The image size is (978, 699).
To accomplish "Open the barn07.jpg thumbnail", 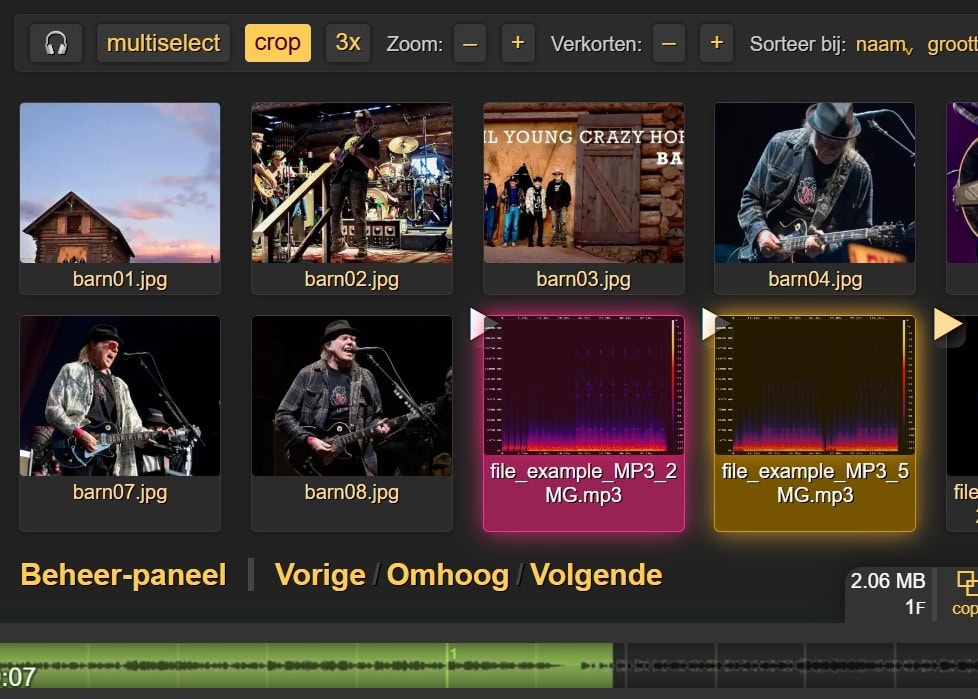I will (x=120, y=396).
